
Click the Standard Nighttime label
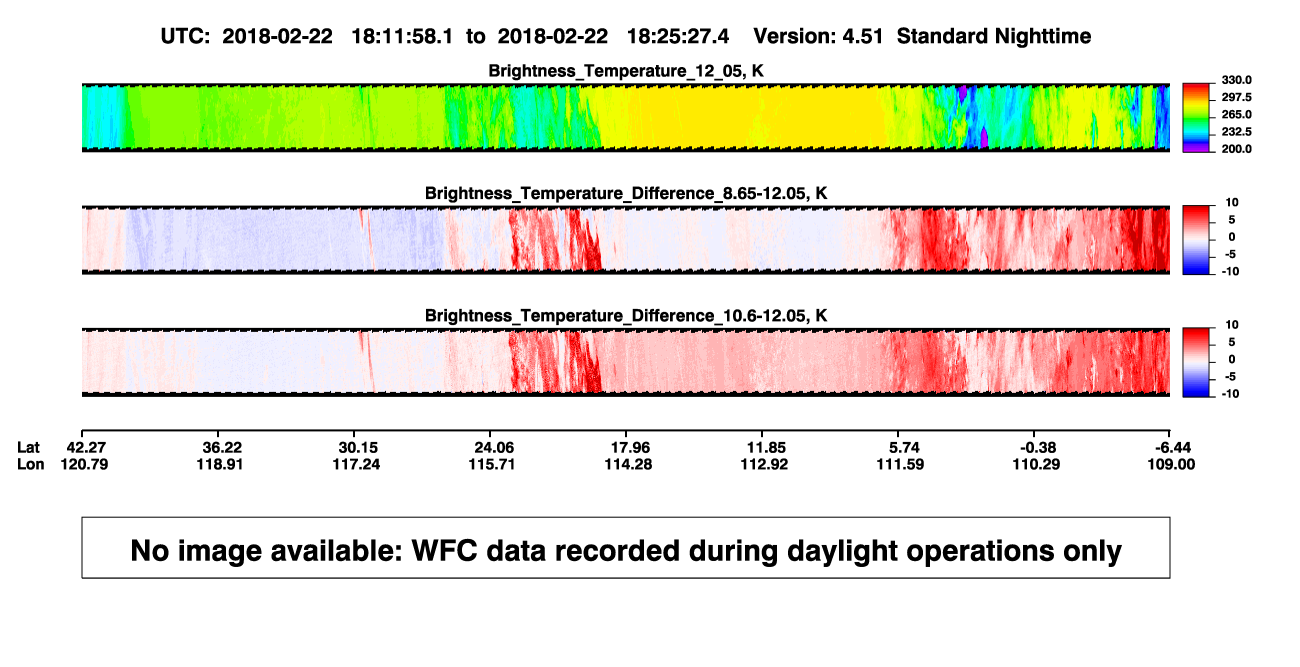pos(994,37)
